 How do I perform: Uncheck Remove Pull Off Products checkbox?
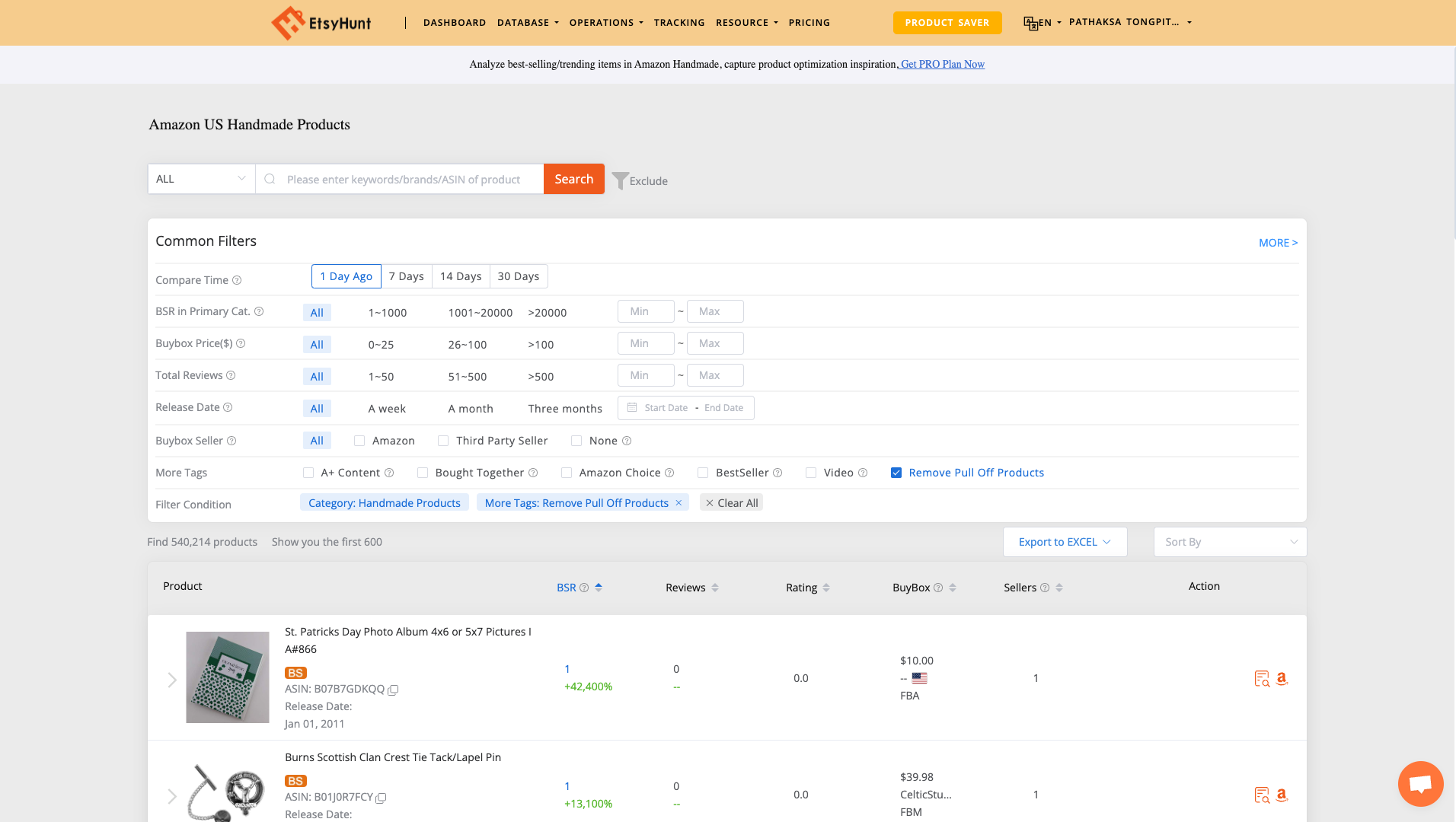pos(896,473)
